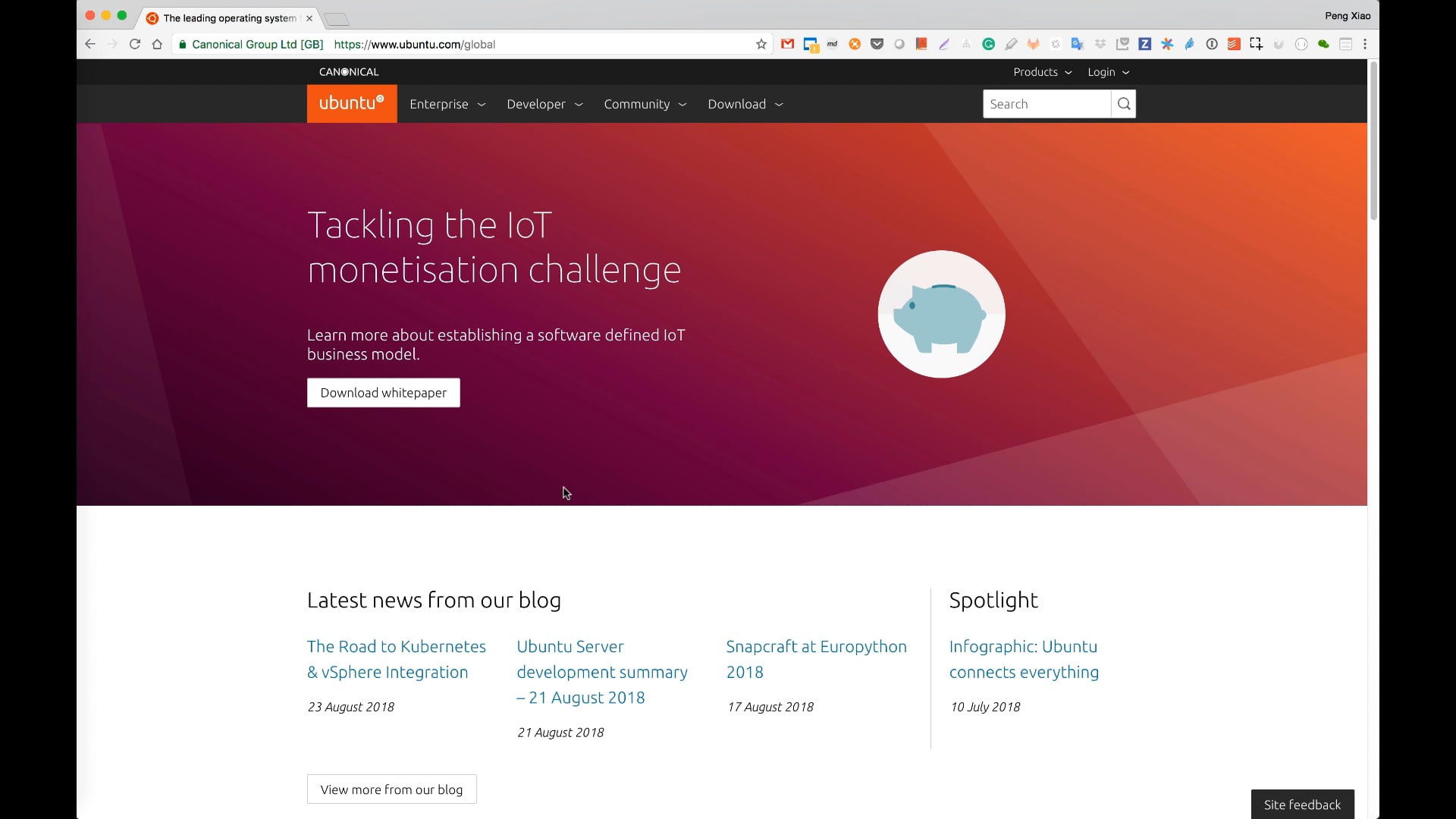
Task: Click the search magnifier button
Action: [1124, 104]
